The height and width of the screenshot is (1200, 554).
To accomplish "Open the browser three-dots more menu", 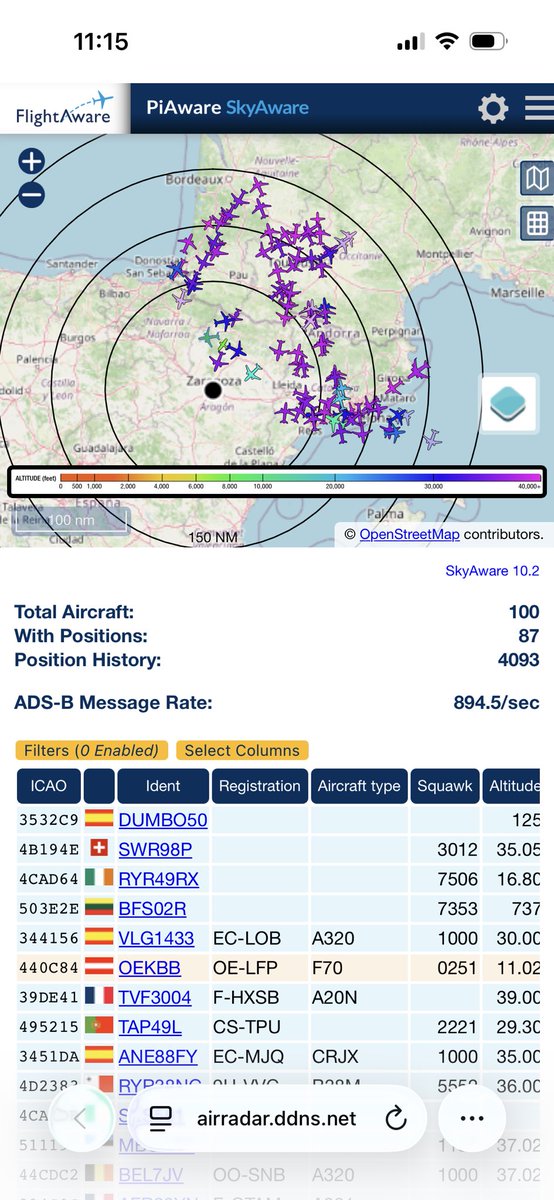I will pos(471,1118).
